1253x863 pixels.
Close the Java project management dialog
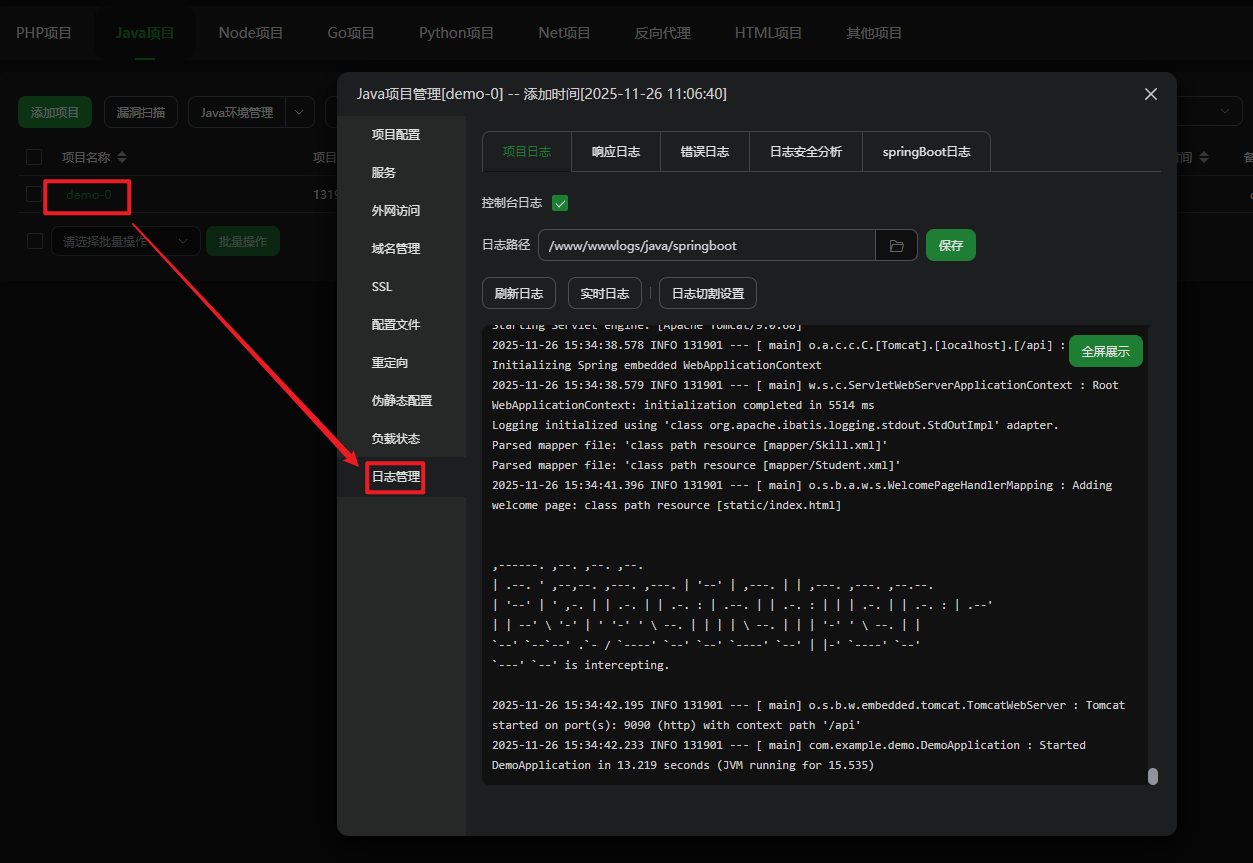click(1150, 94)
